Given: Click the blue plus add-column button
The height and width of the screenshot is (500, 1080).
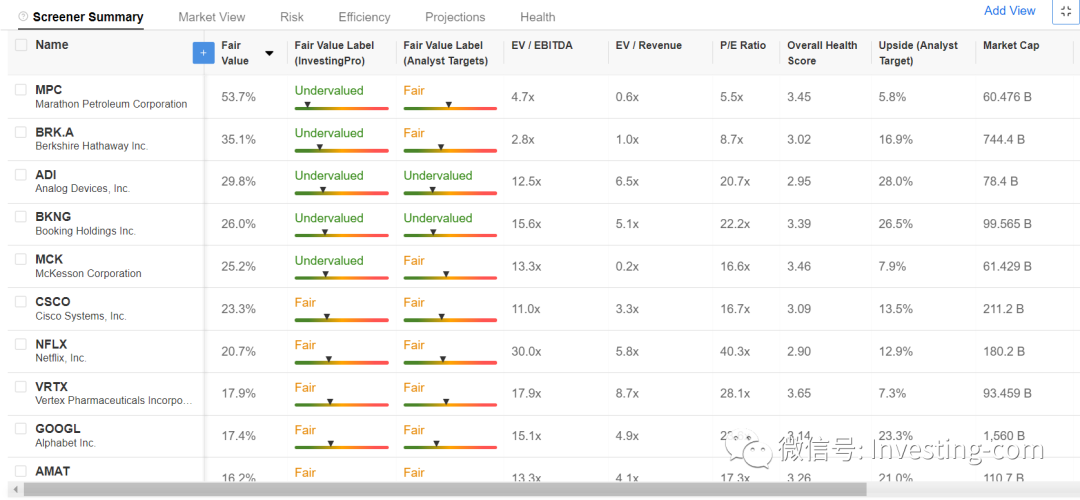Looking at the screenshot, I should click(x=203, y=53).
